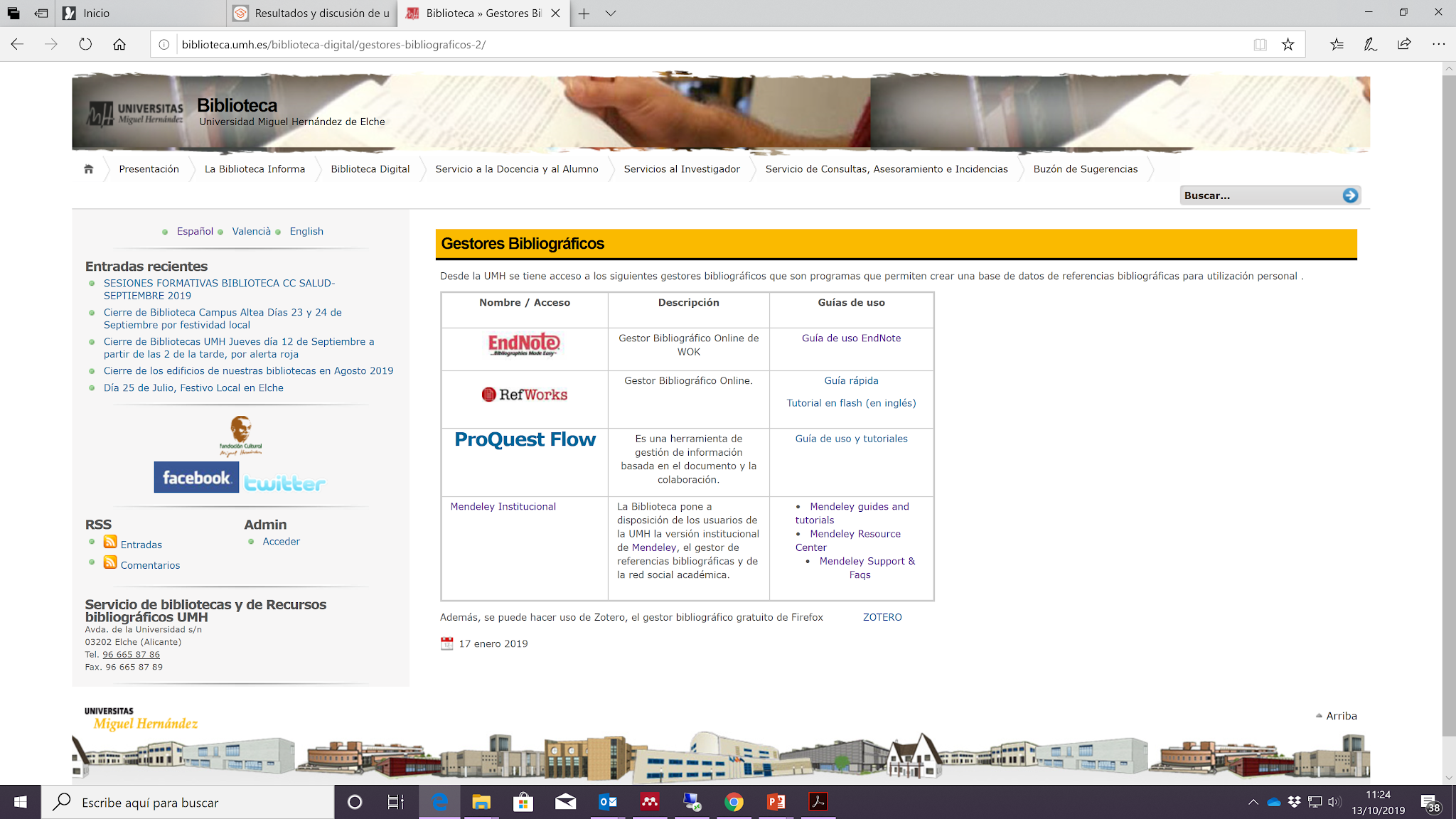
Task: Switch to Resultados y discusión tab
Action: pyautogui.click(x=313, y=14)
